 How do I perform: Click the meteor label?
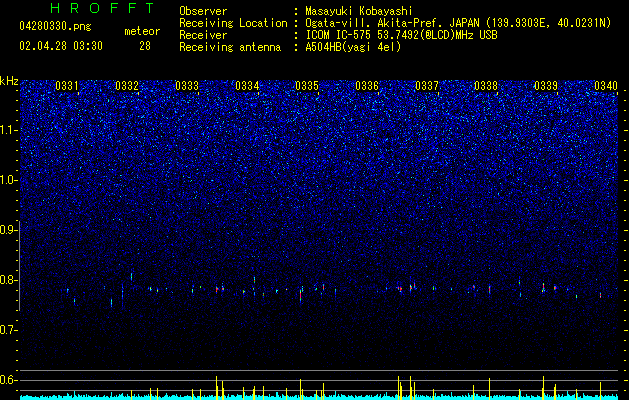click(x=142, y=31)
